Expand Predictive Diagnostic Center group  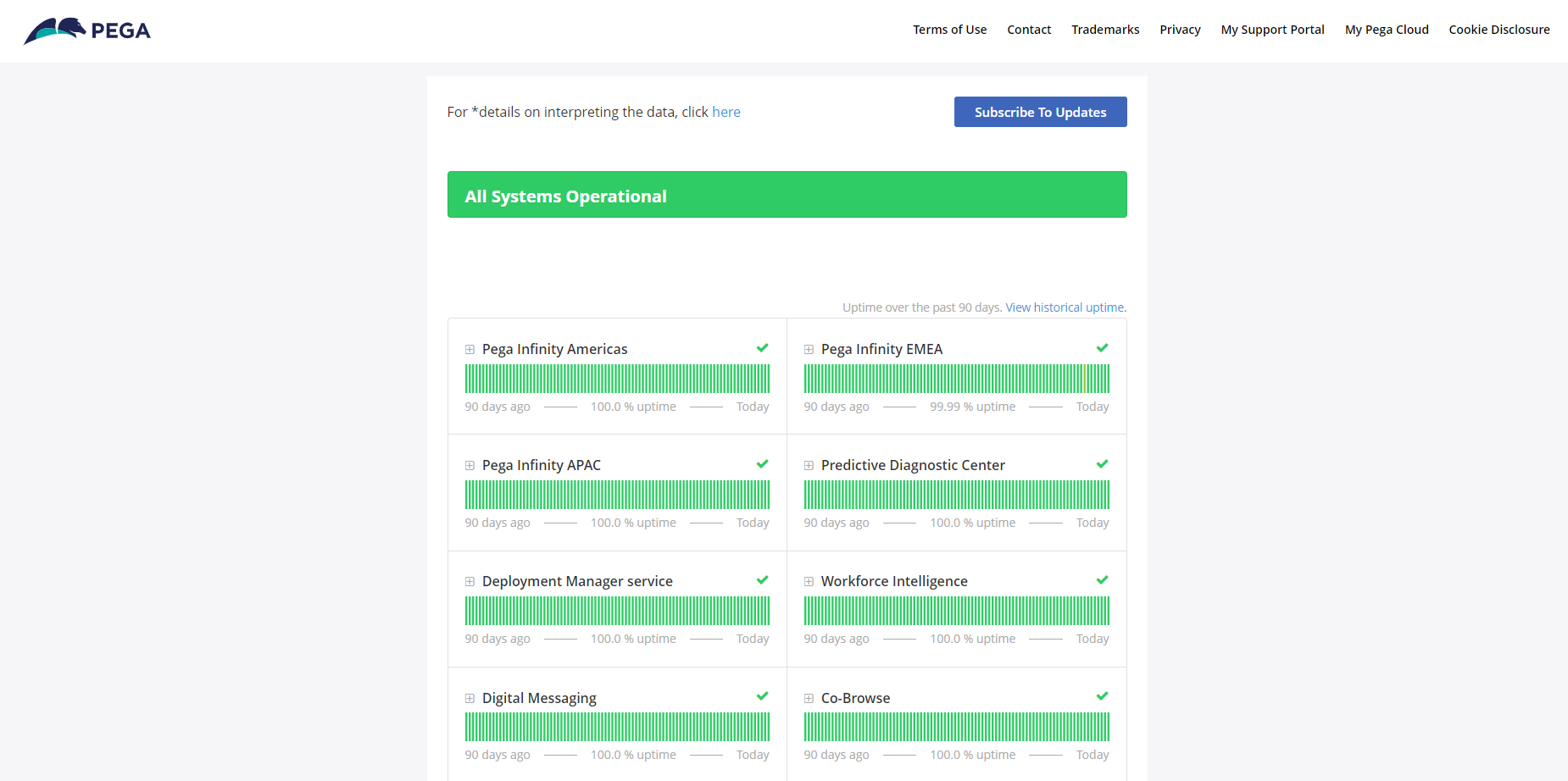(809, 465)
